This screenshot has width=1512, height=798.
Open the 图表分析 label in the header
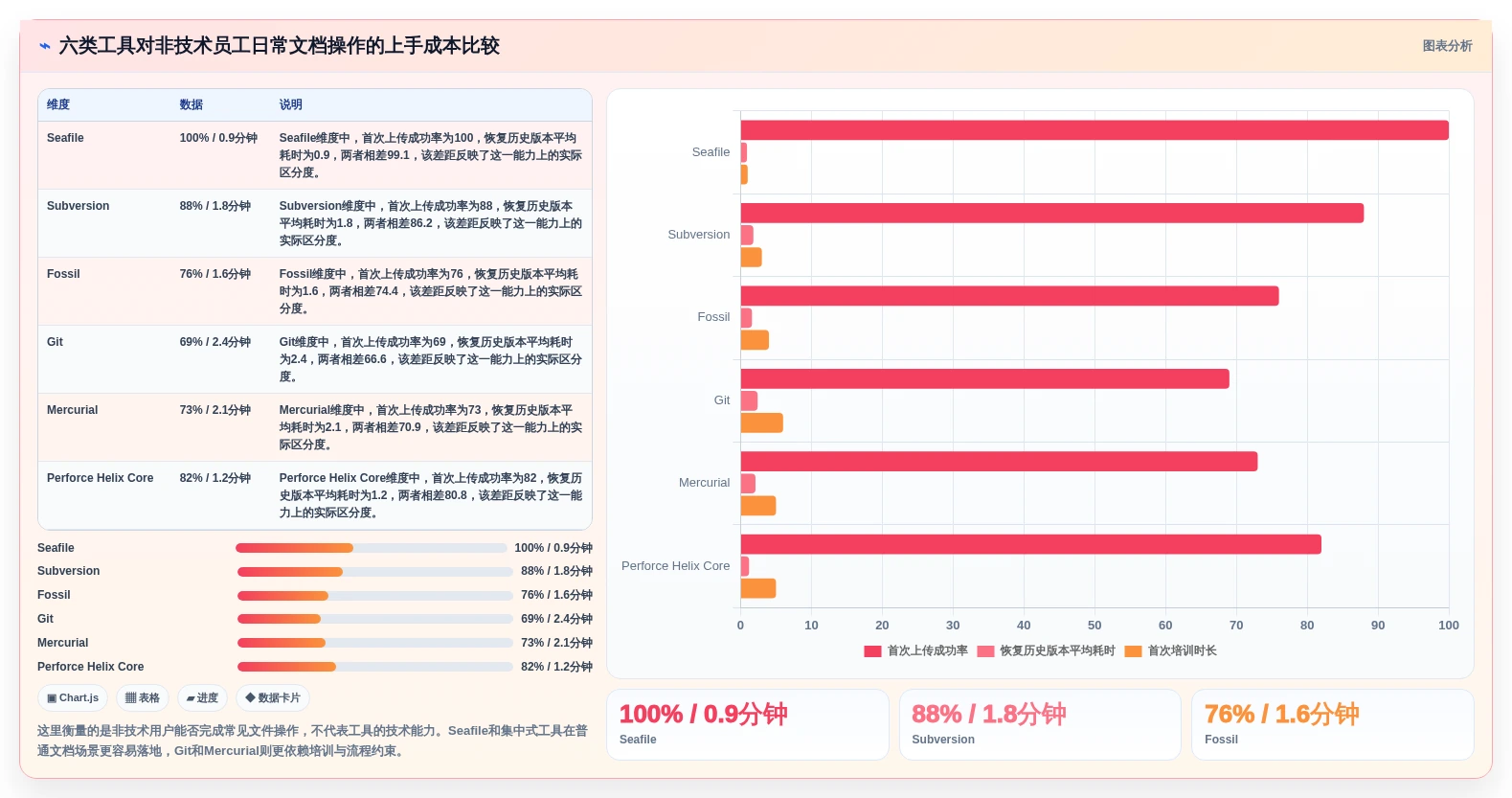pos(1447,46)
